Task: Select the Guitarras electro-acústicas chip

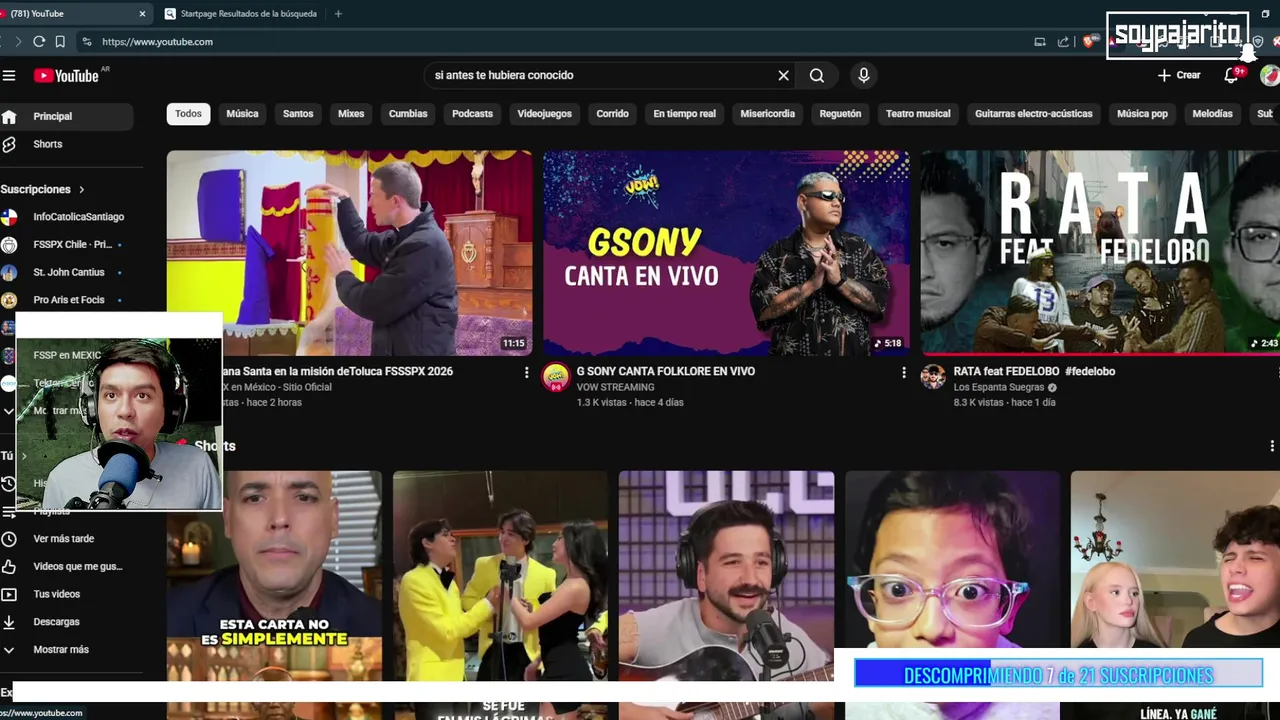Action: point(1034,114)
